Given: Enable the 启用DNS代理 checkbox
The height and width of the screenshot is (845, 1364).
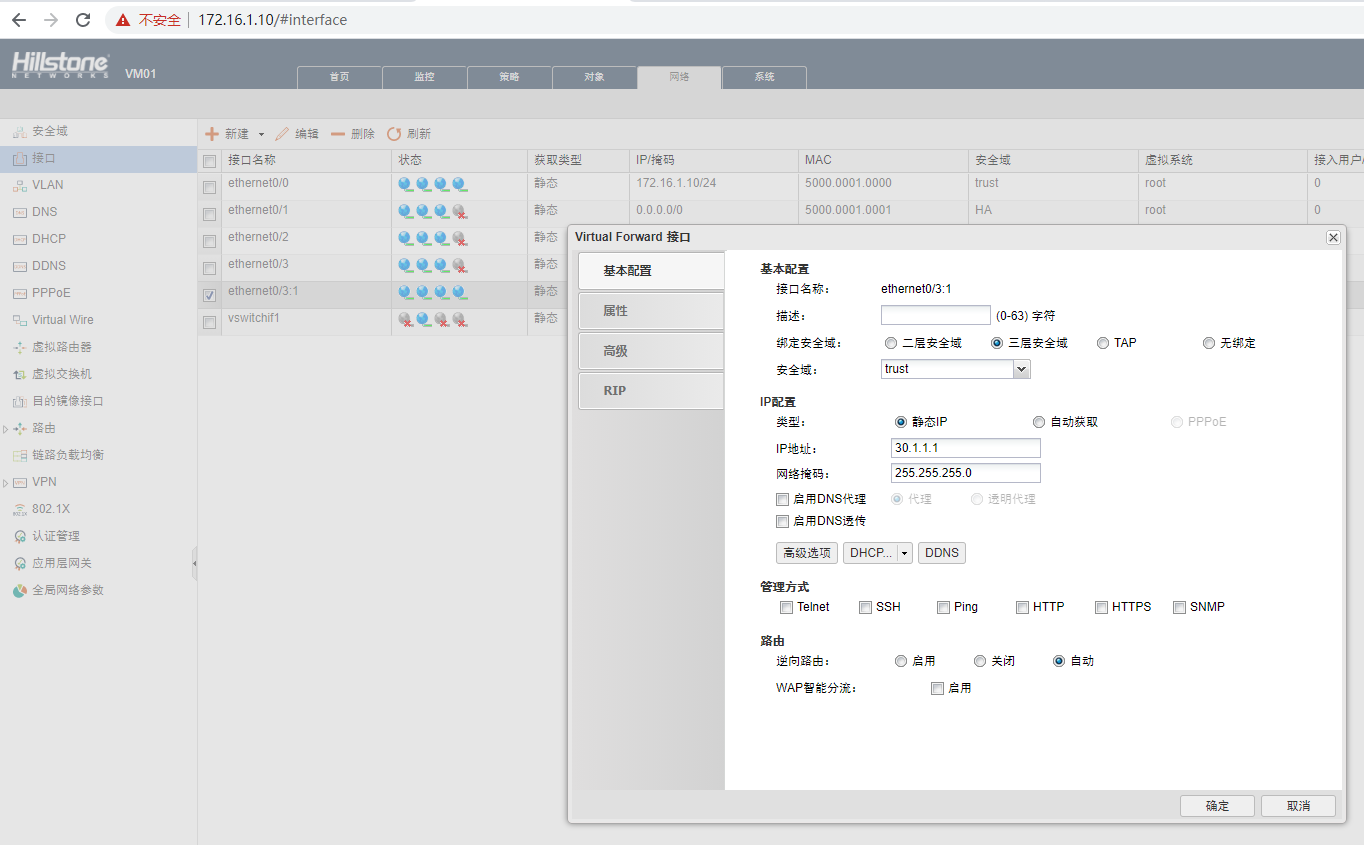Looking at the screenshot, I should click(783, 499).
